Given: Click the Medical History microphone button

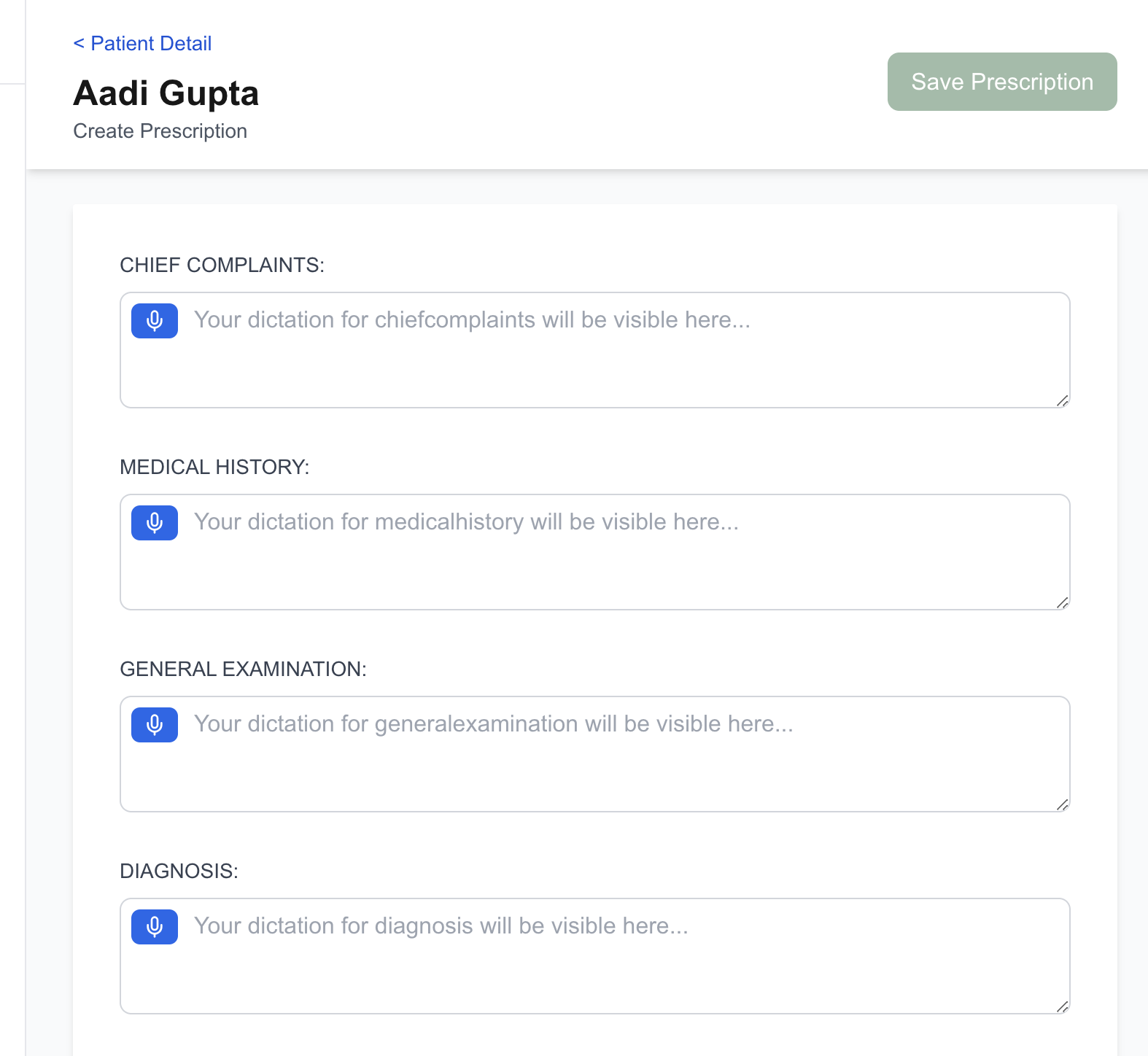Looking at the screenshot, I should pos(154,523).
